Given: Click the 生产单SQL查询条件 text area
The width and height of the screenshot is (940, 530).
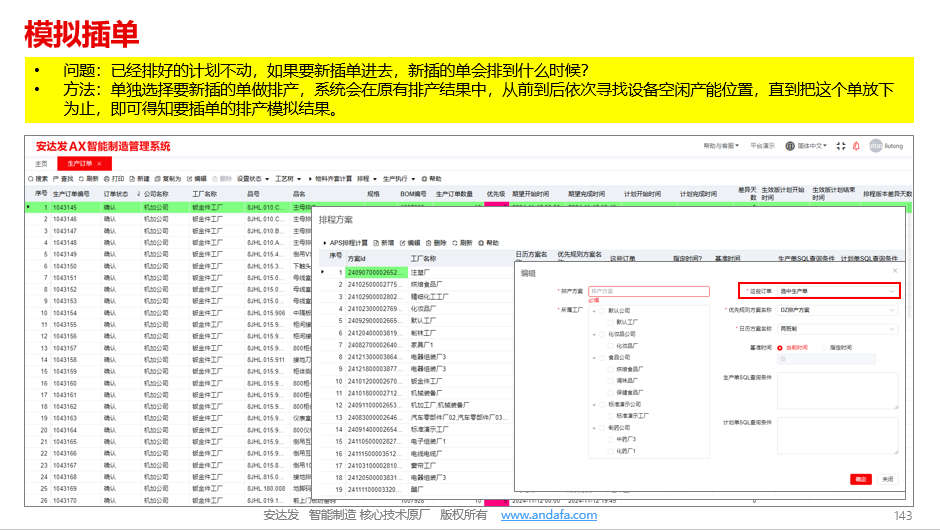Looking at the screenshot, I should [837, 391].
